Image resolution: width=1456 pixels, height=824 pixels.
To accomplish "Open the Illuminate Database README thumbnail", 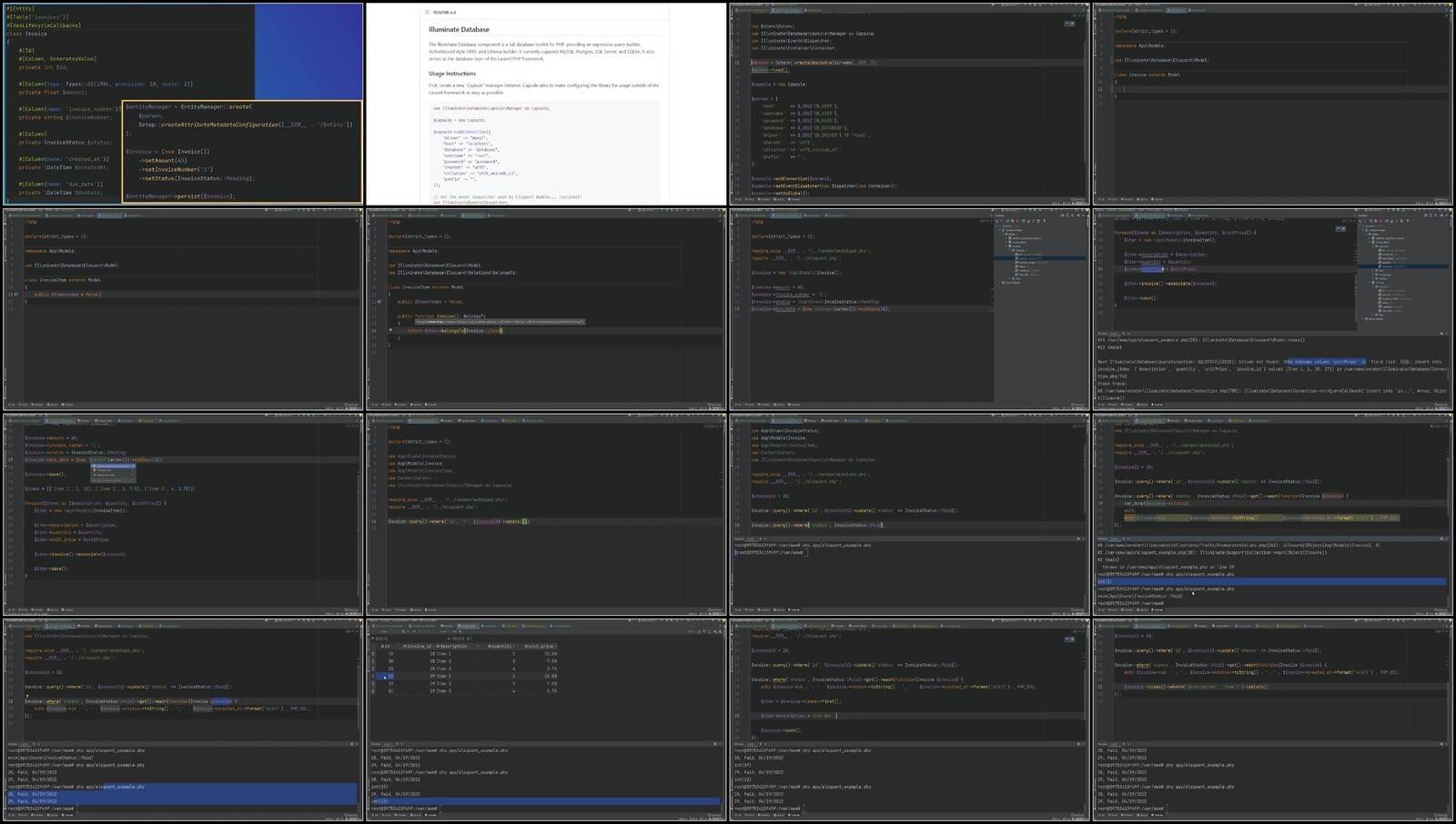I will pos(546,104).
